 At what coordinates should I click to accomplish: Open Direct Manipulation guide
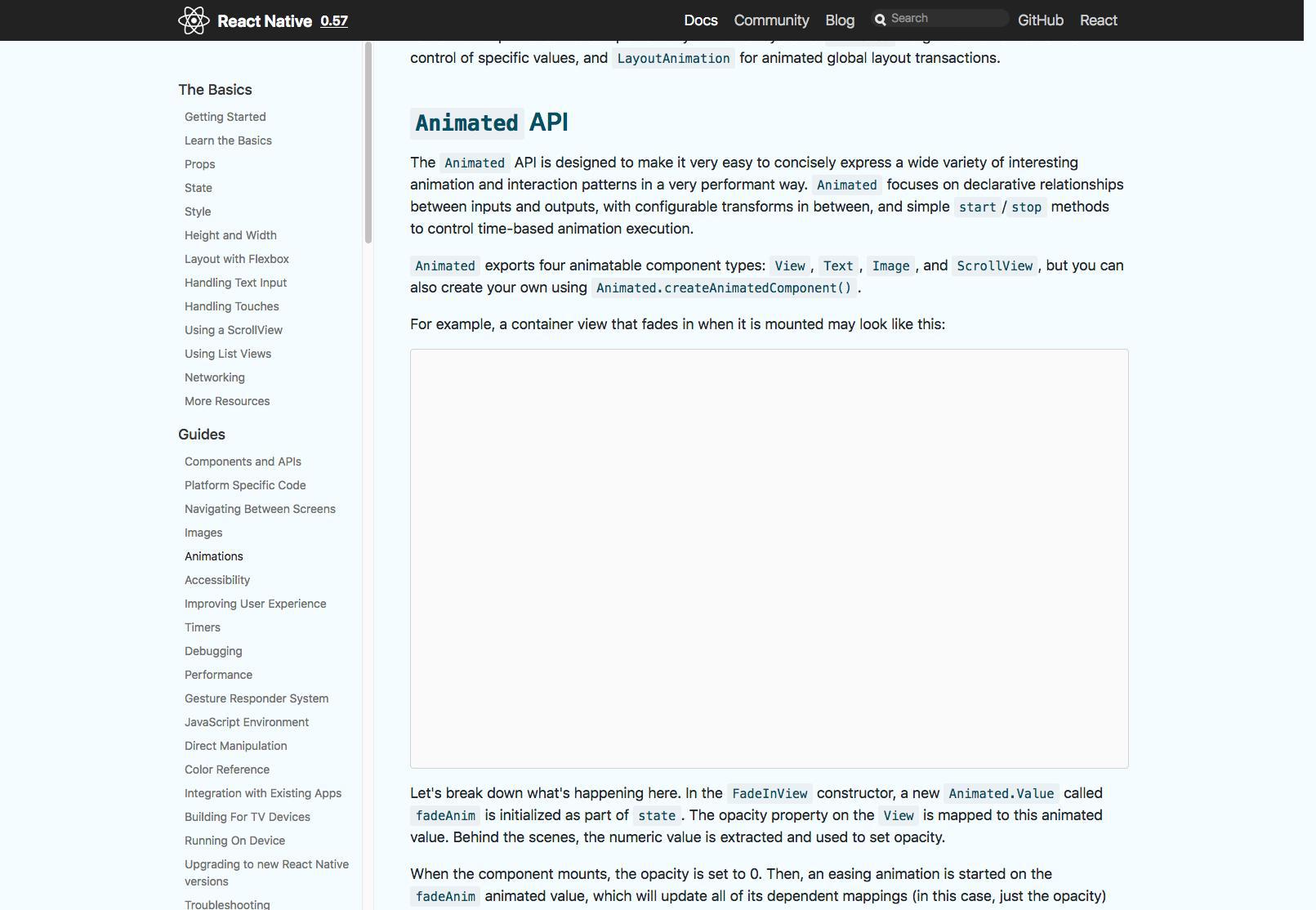coord(235,746)
